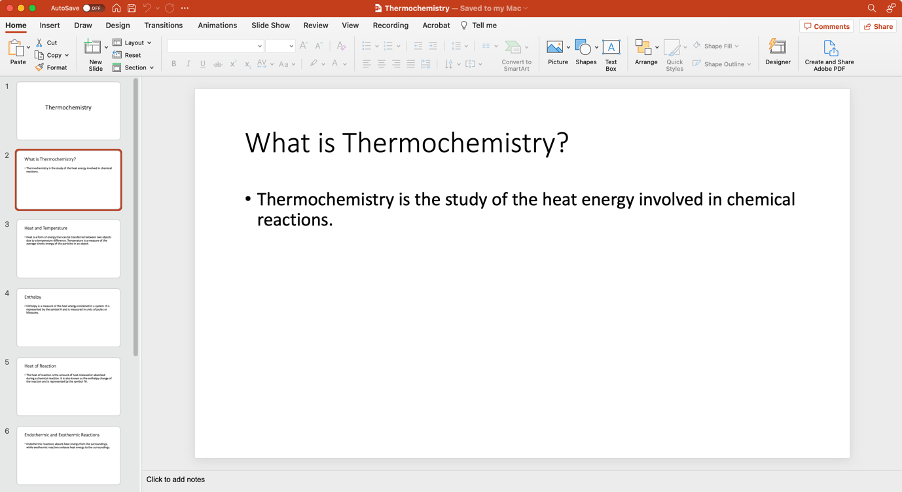
Task: Open the Insert tab
Action: 49,25
